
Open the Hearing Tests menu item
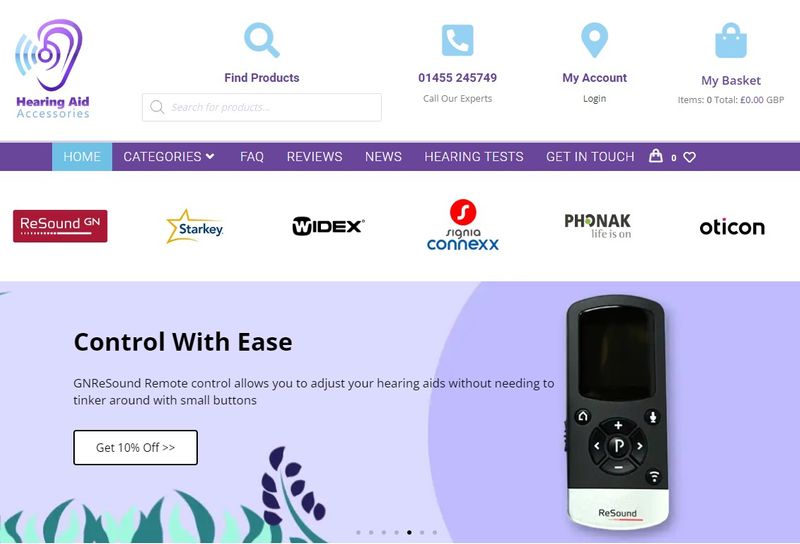pos(473,157)
